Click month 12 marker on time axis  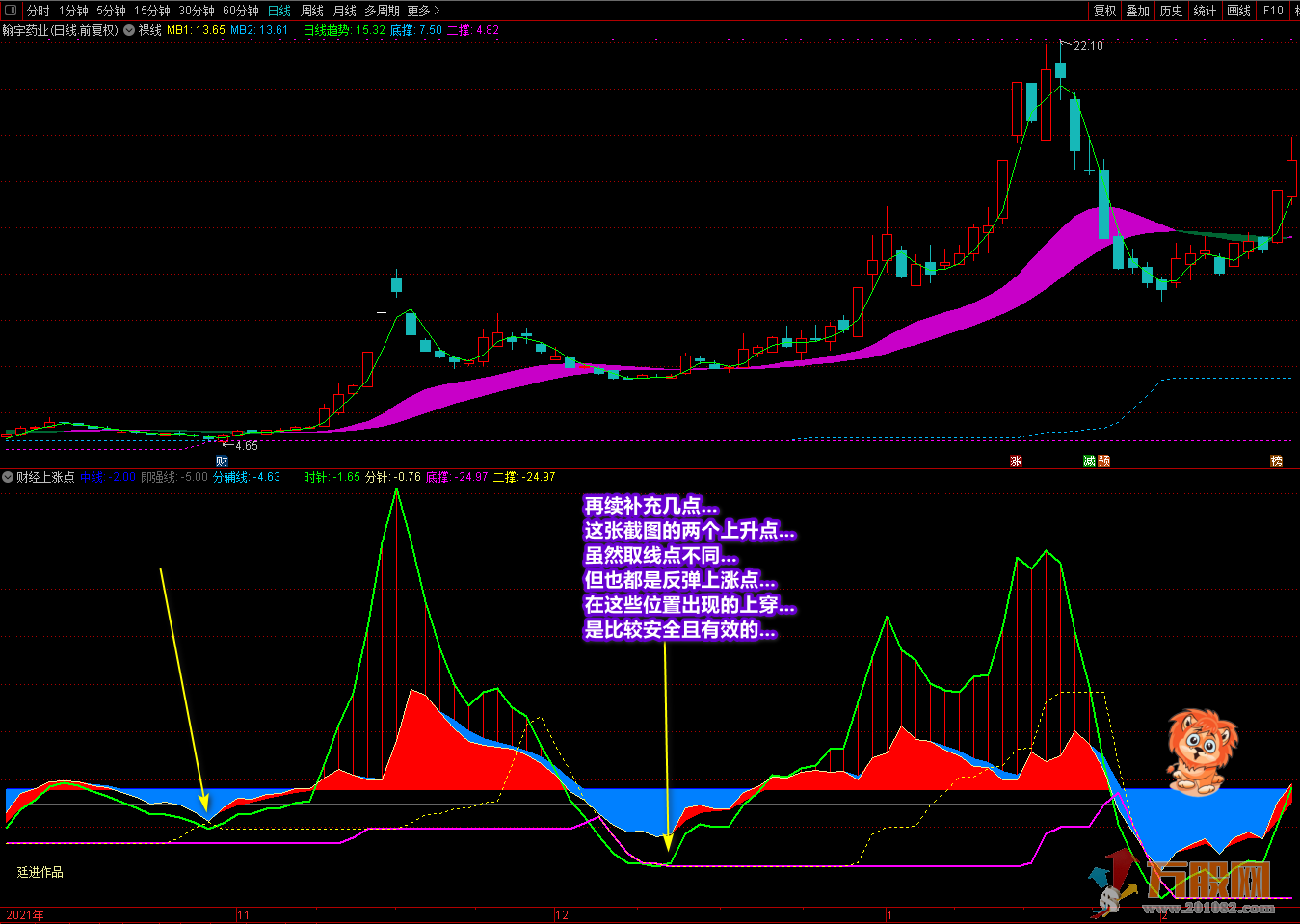coord(562,915)
